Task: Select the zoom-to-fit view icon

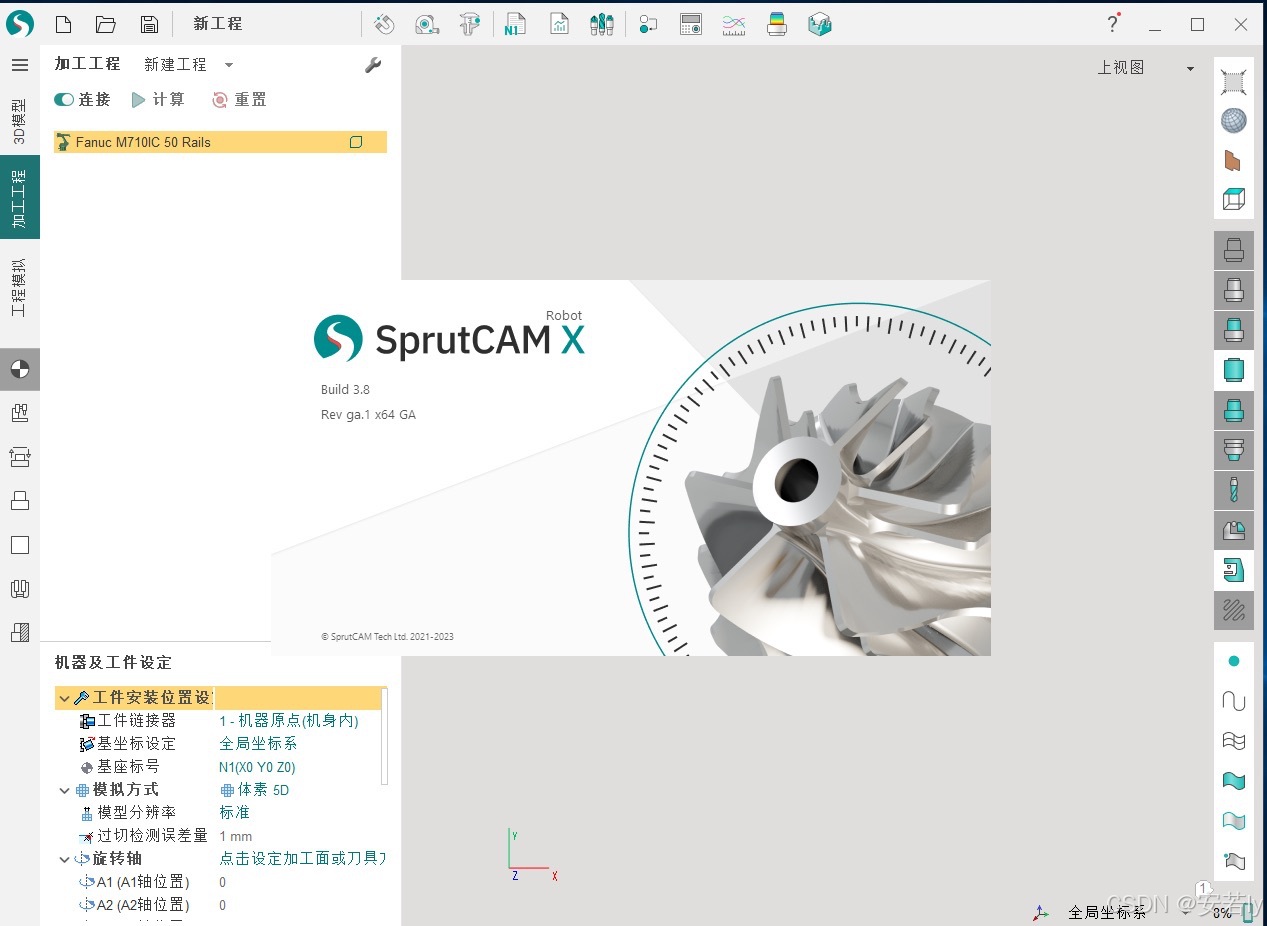Action: point(1234,82)
